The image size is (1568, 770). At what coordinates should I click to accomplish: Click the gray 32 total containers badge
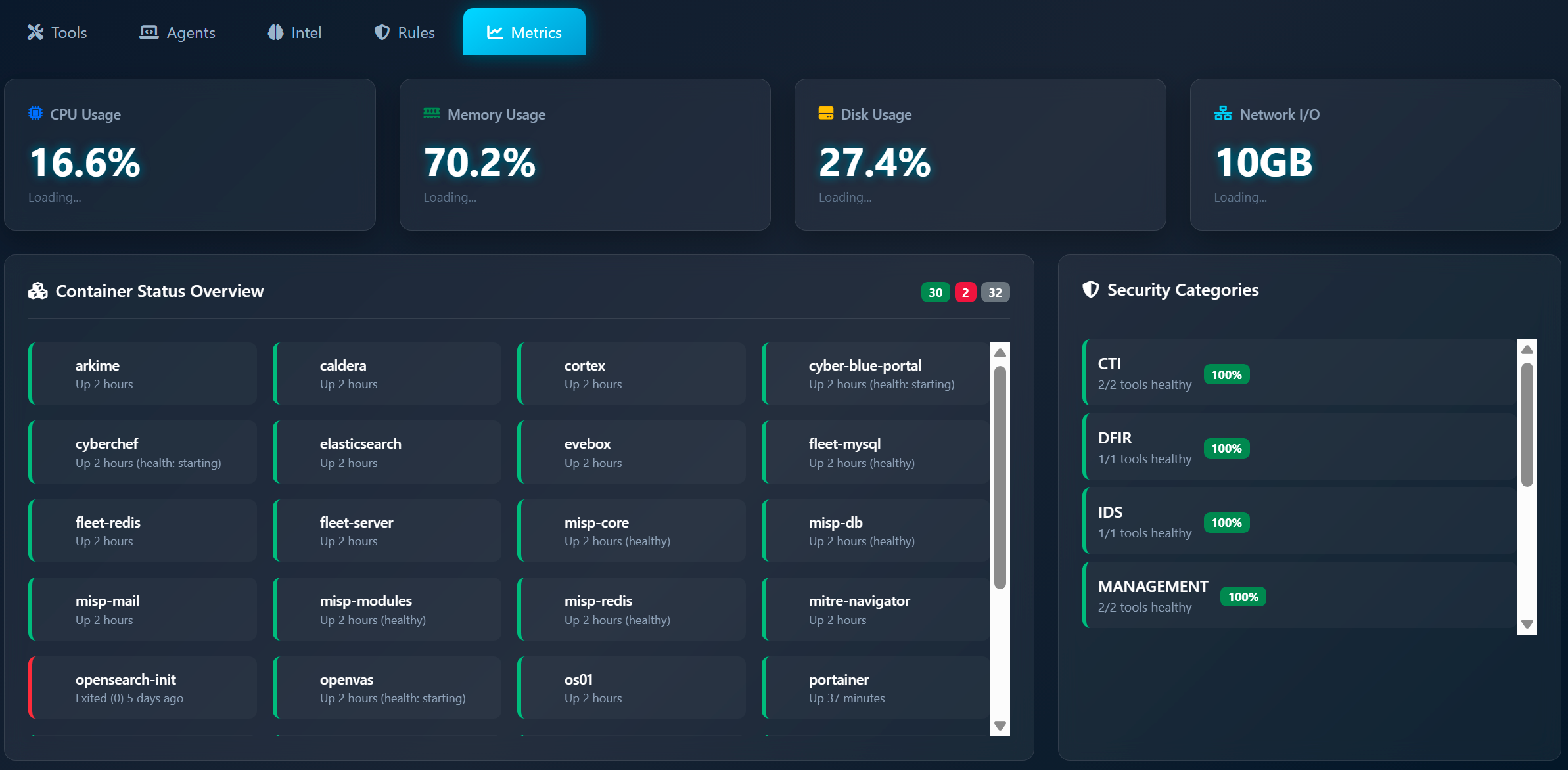point(995,292)
